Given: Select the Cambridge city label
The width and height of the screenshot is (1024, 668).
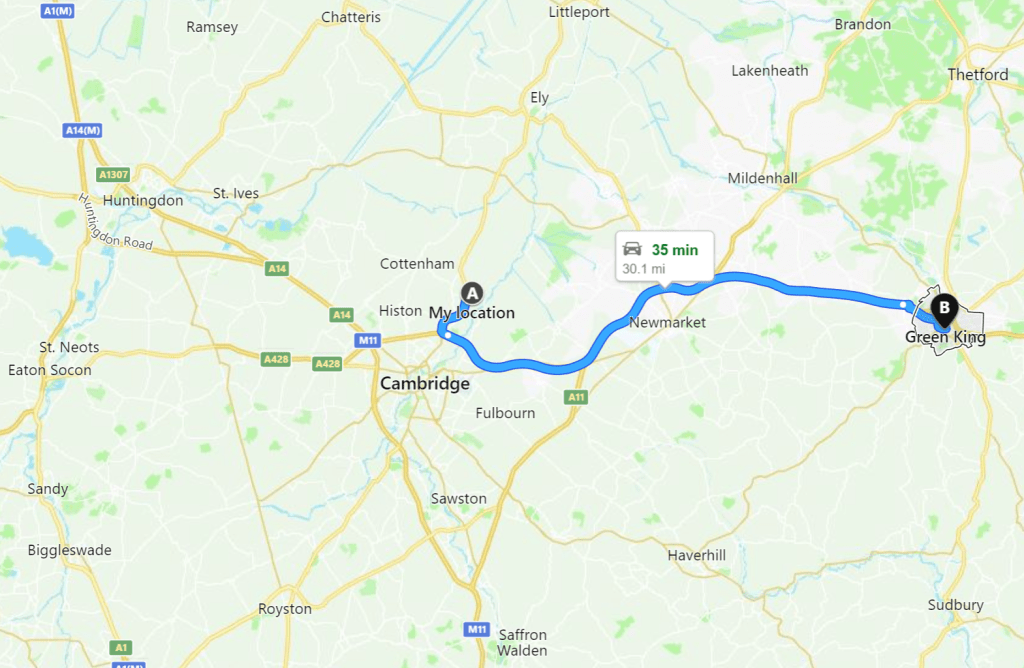Looking at the screenshot, I should coord(424,383).
